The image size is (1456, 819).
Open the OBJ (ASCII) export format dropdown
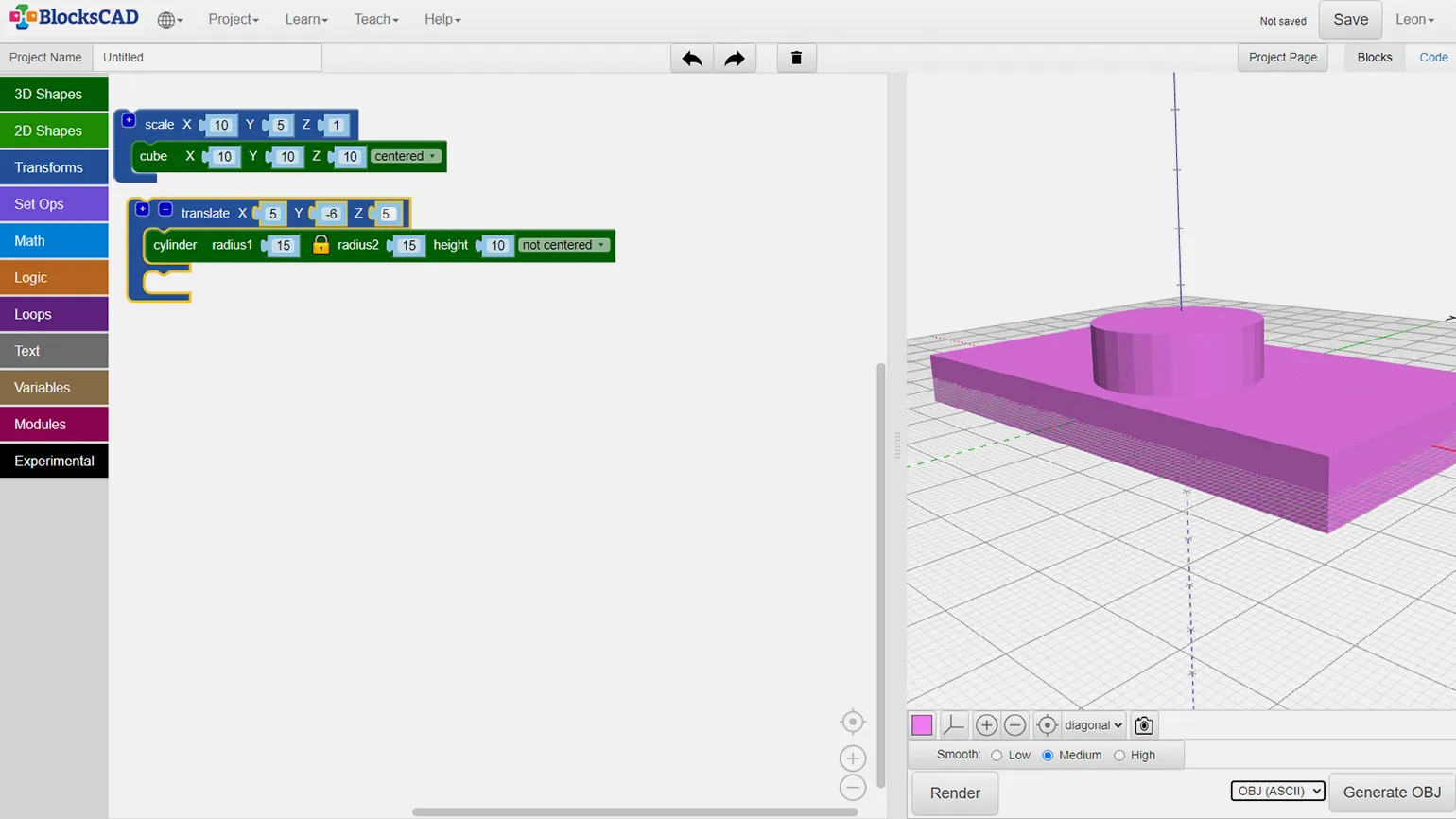(1277, 792)
